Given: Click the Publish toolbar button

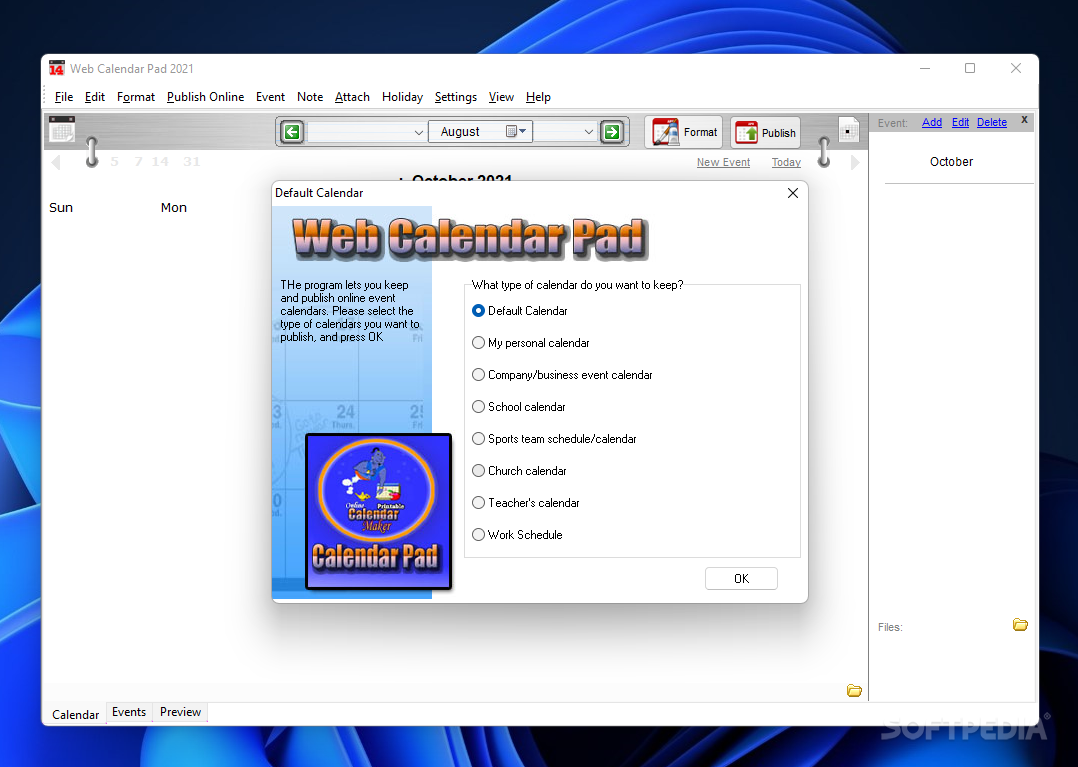Looking at the screenshot, I should point(765,133).
